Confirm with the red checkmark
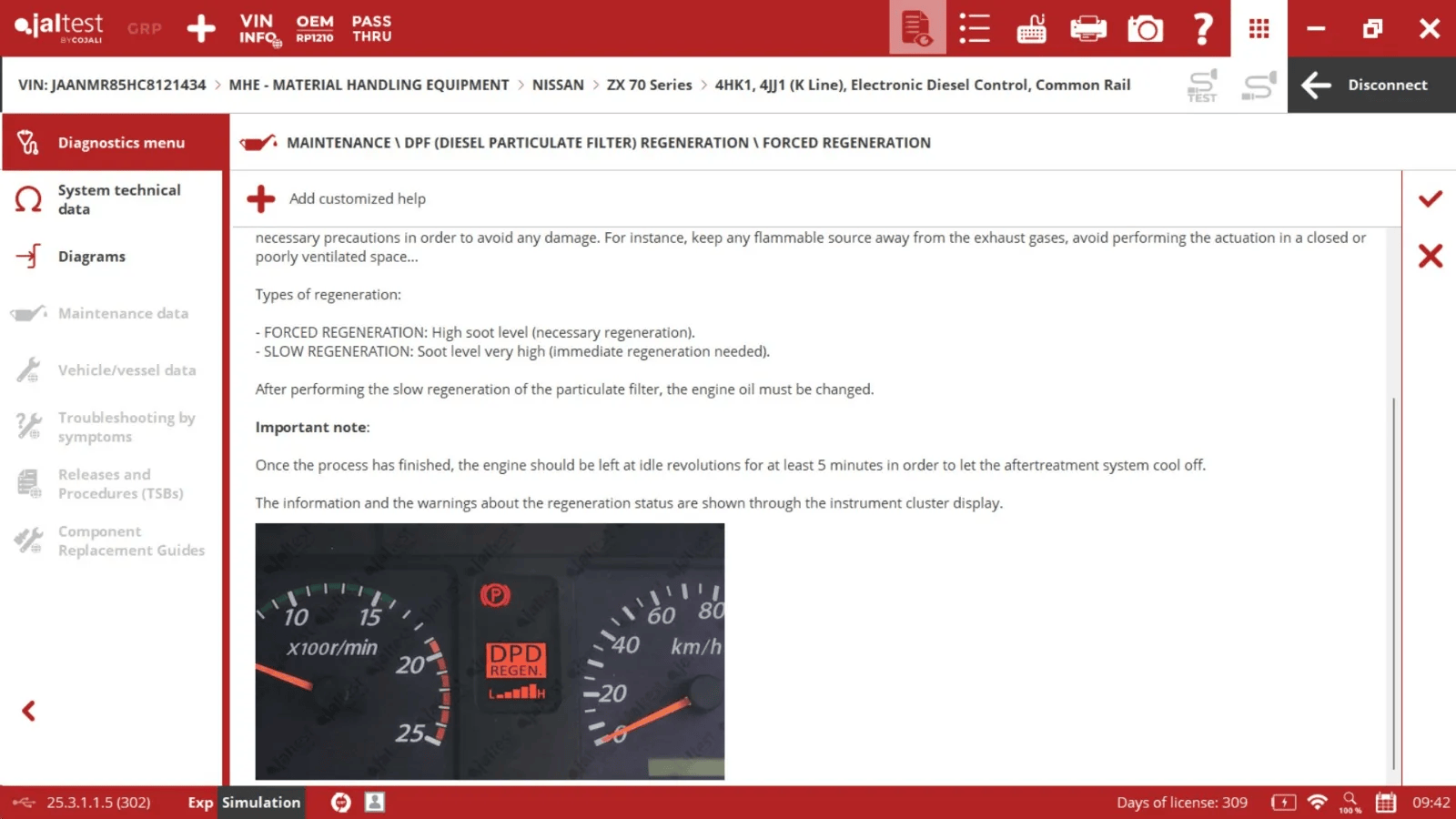Screen dimensions: 1456x819 1431,198
